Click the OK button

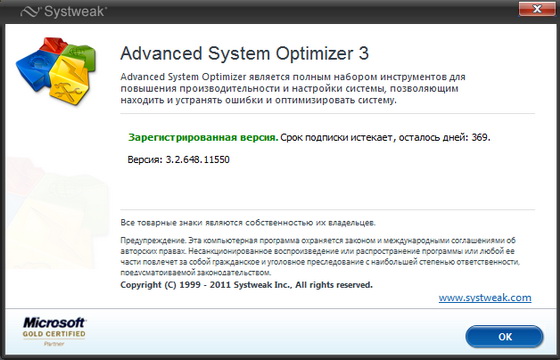(504, 336)
